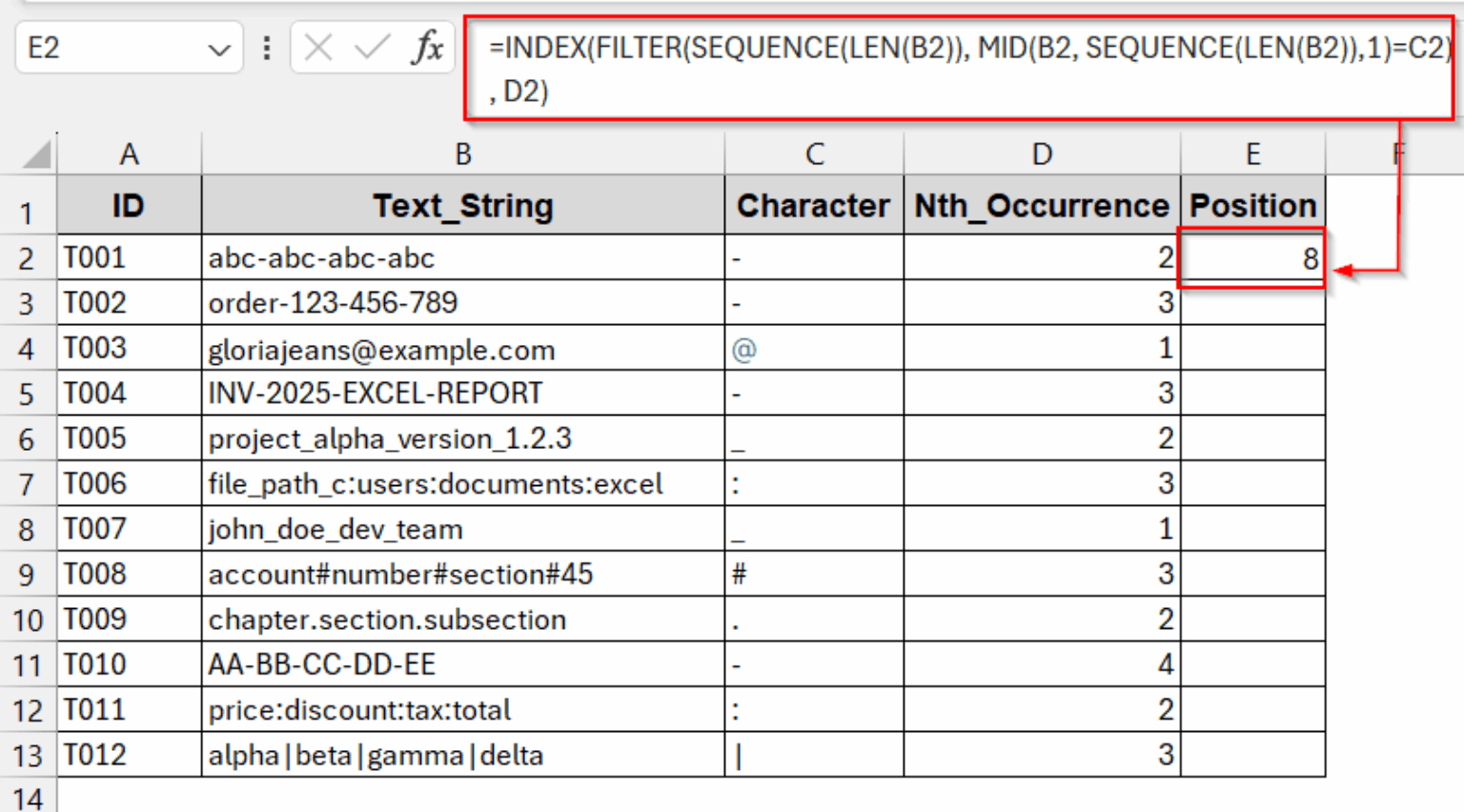The width and height of the screenshot is (1464, 812).
Task: Open the Name Box dropdown arrow
Action: [x=219, y=47]
